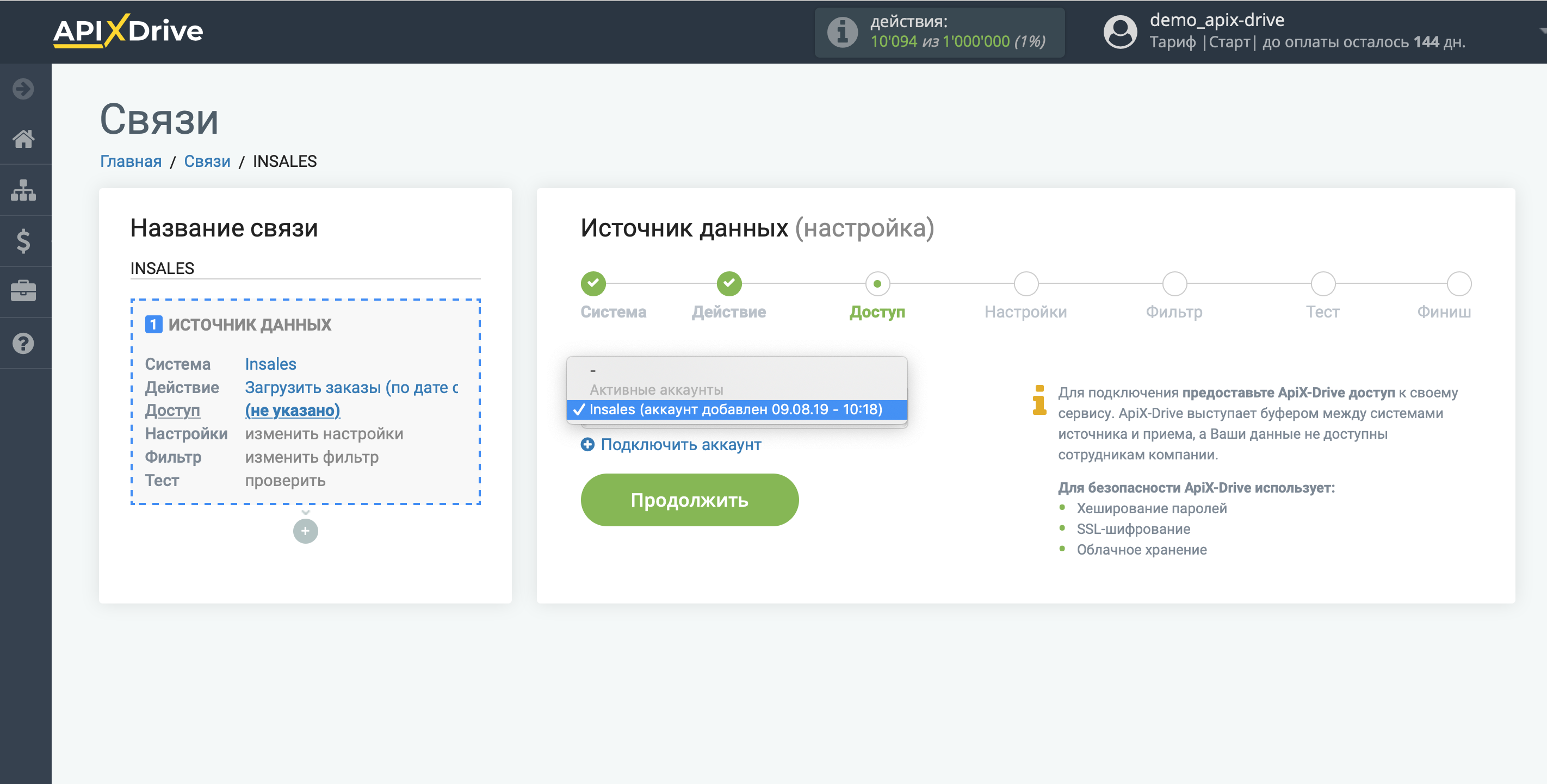Click Доступ label in source block
This screenshot has height=784, width=1547.
click(172, 410)
